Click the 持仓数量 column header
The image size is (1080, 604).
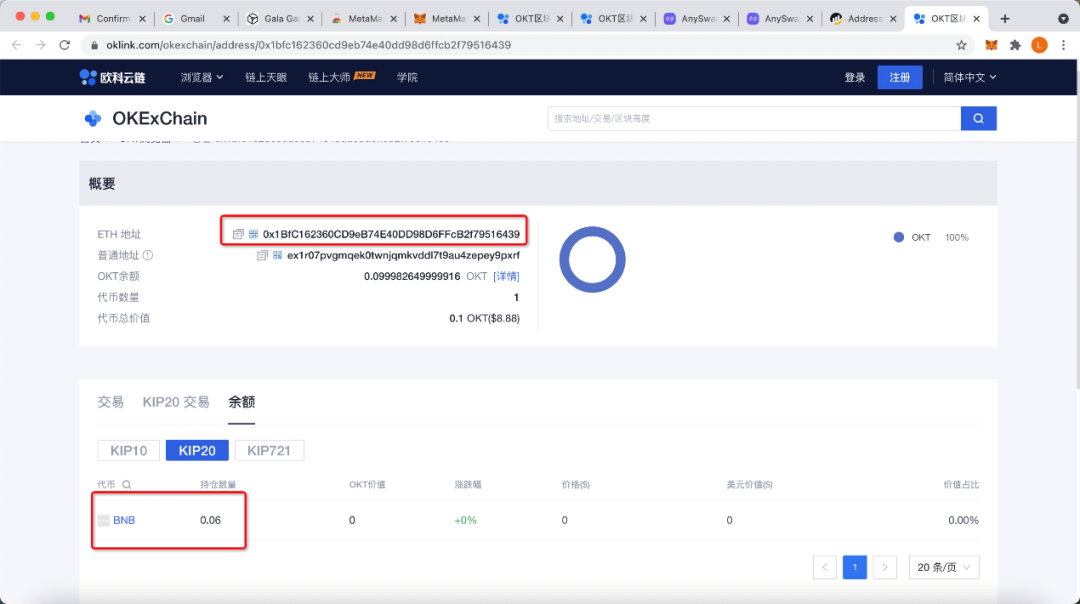(x=218, y=485)
